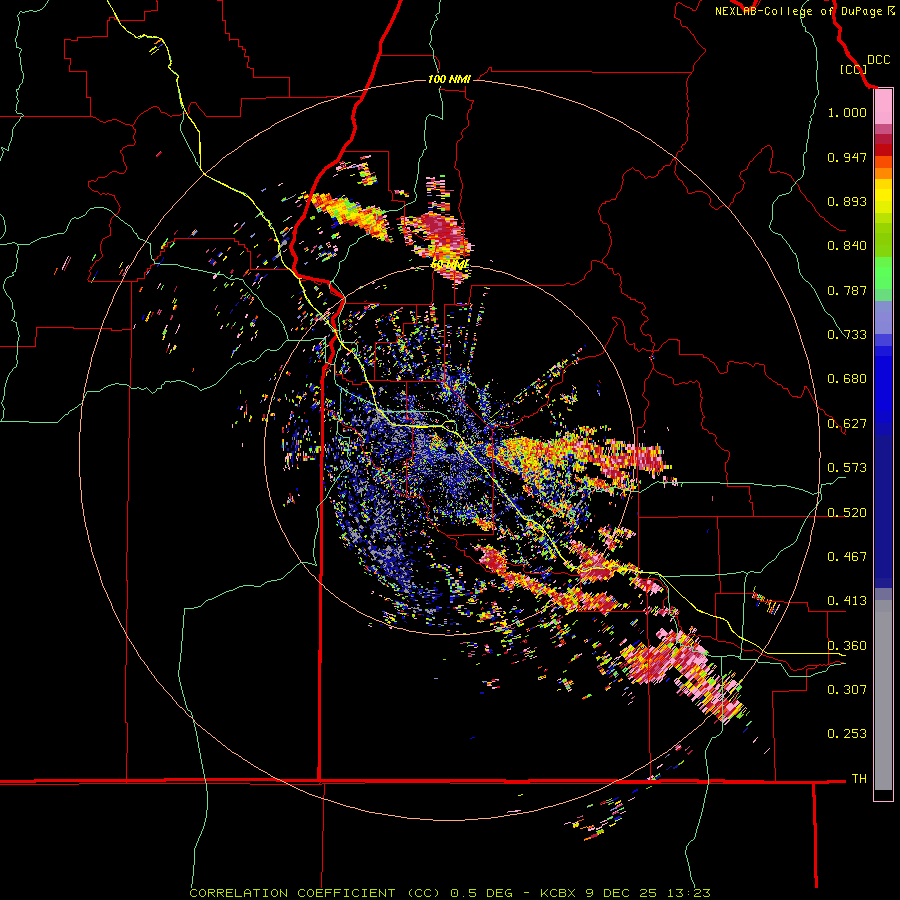Click the 0.307 scale value
Screen dimensions: 900x900
(x=847, y=690)
